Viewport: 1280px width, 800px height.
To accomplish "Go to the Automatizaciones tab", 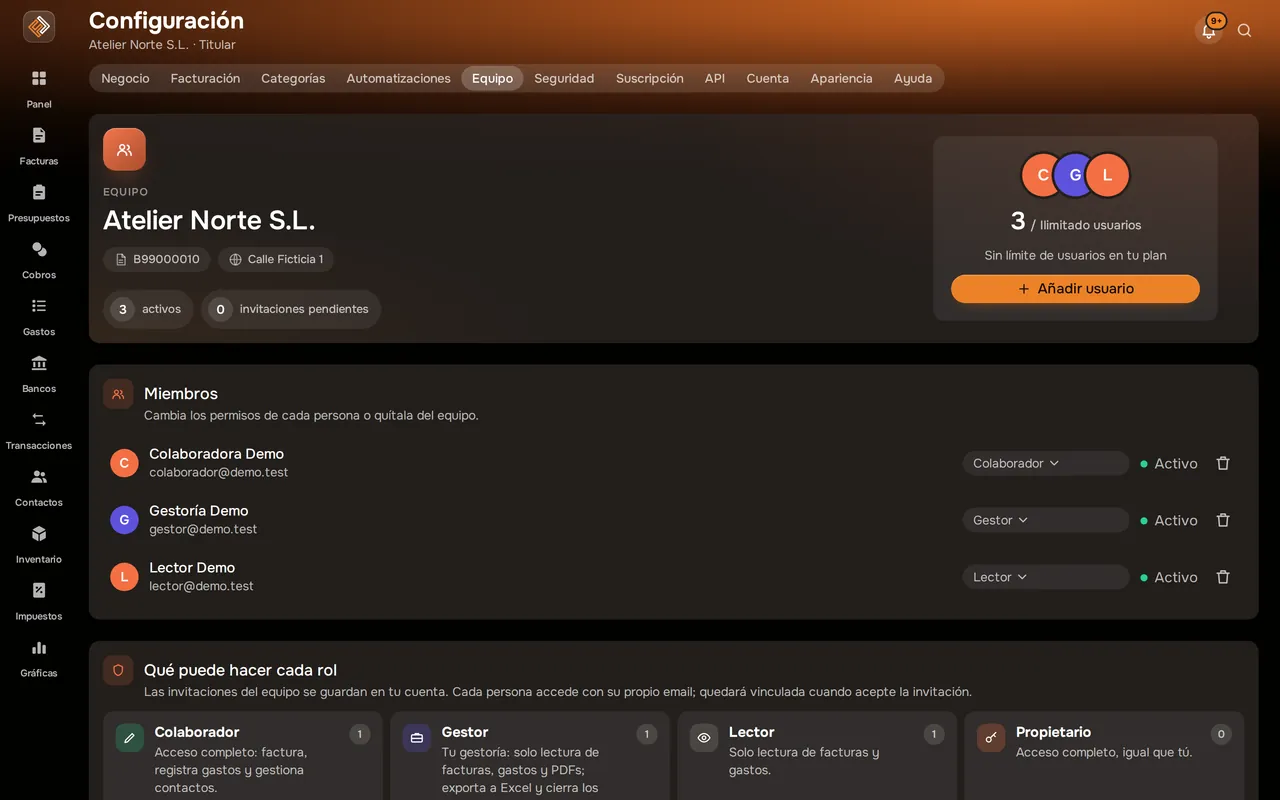I will click(398, 78).
